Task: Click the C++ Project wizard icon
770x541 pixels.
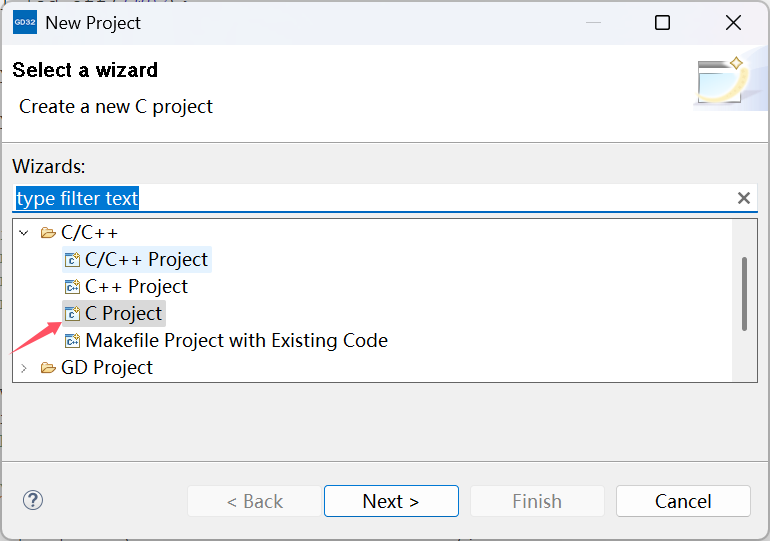Action: point(73,286)
